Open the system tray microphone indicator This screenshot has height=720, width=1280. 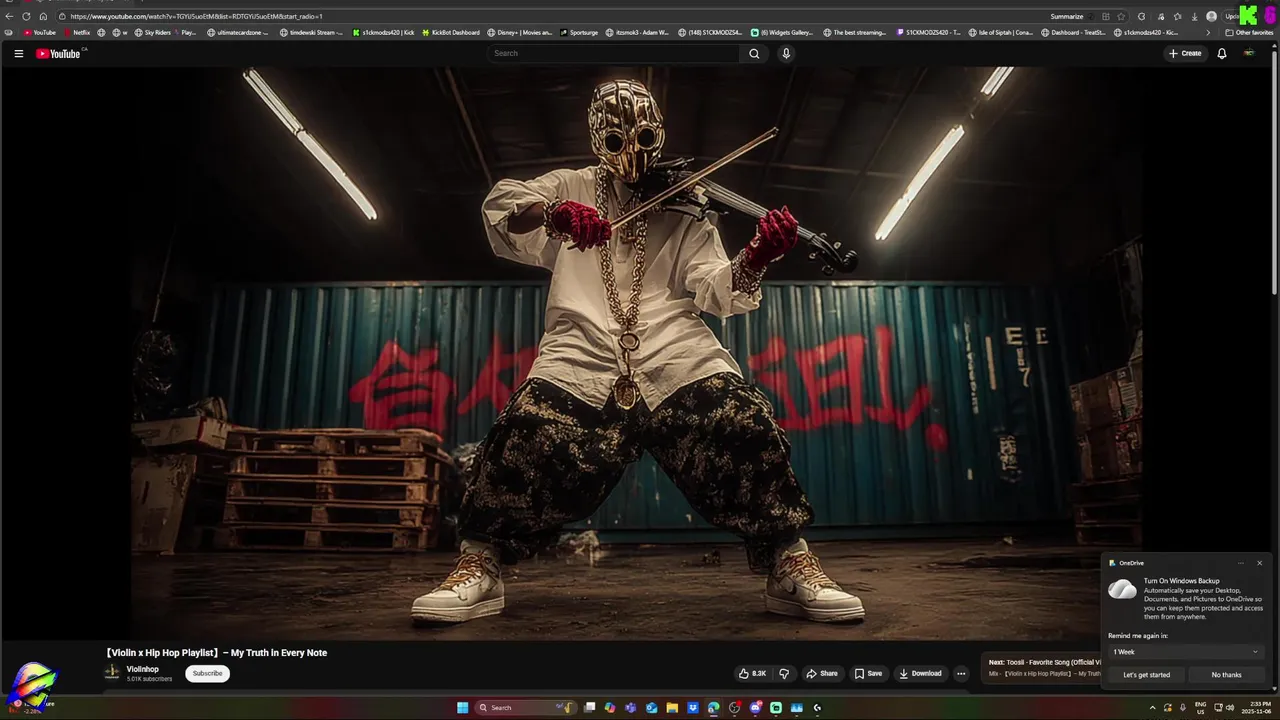tap(1182, 707)
